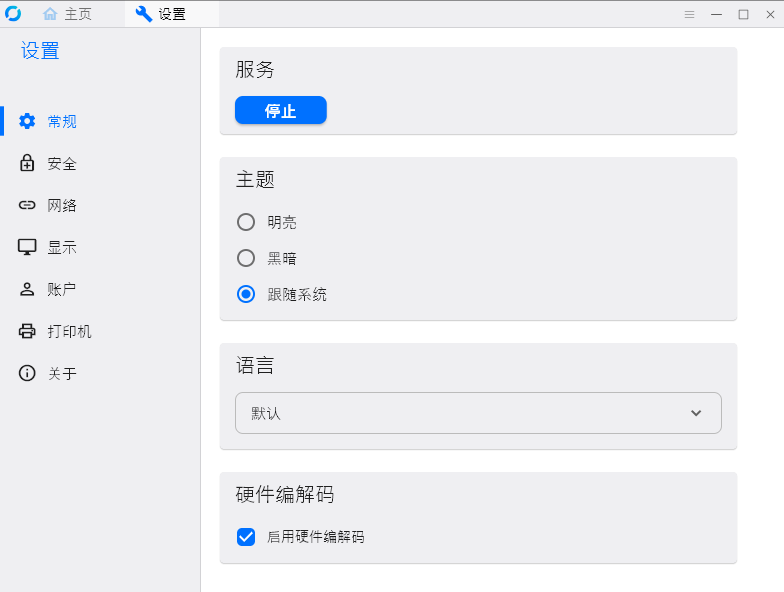Select the 黑暗 dark theme option

click(x=246, y=258)
